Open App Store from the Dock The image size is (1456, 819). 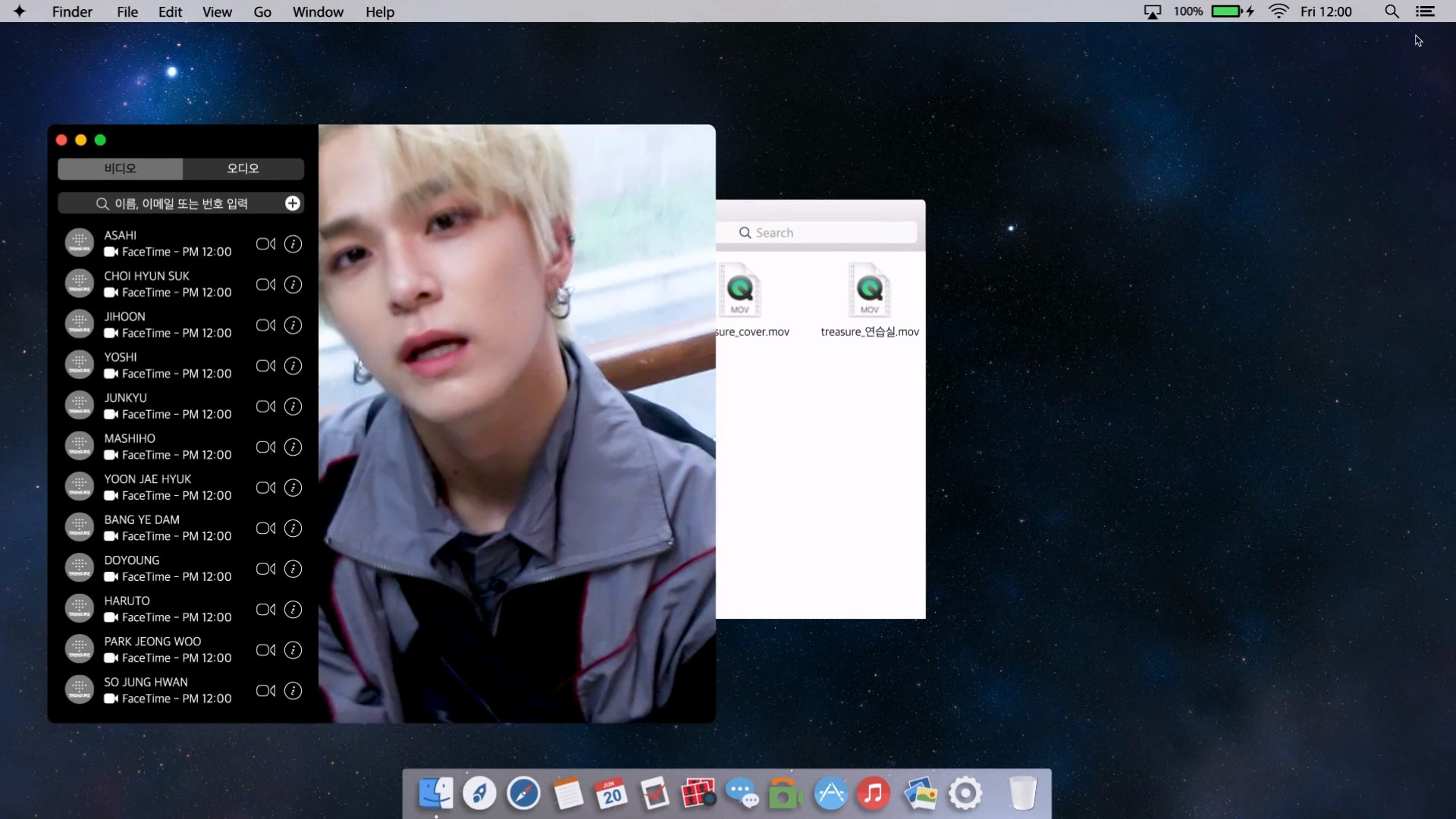830,793
